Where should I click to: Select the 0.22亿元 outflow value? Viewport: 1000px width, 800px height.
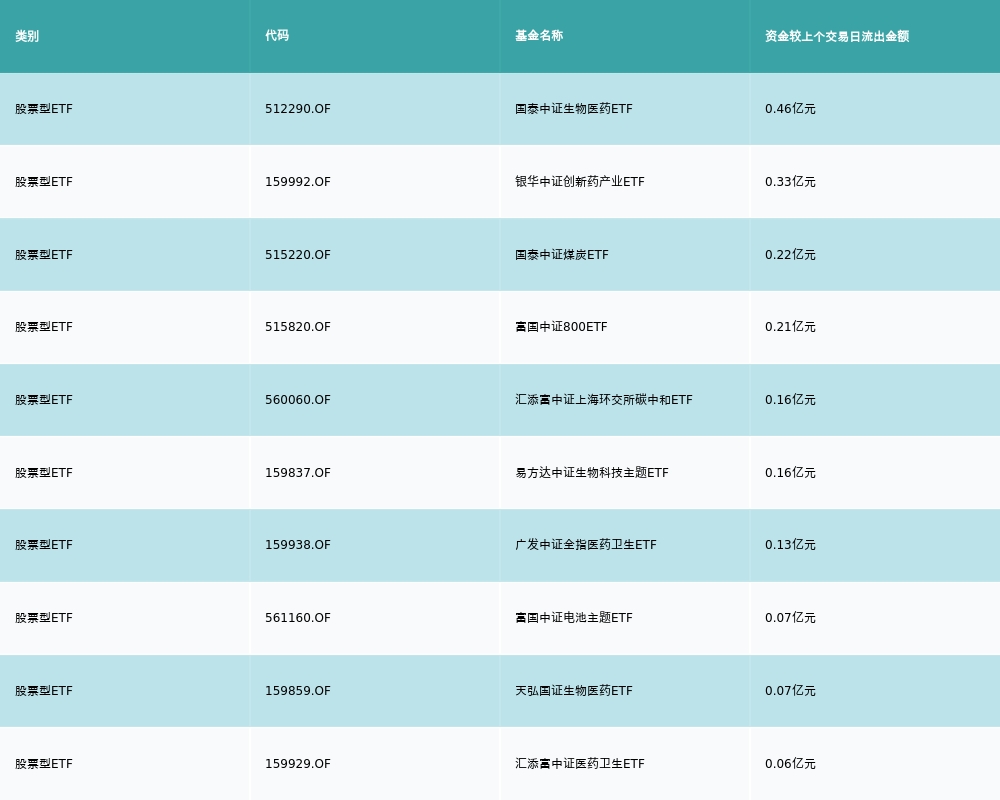tap(790, 255)
